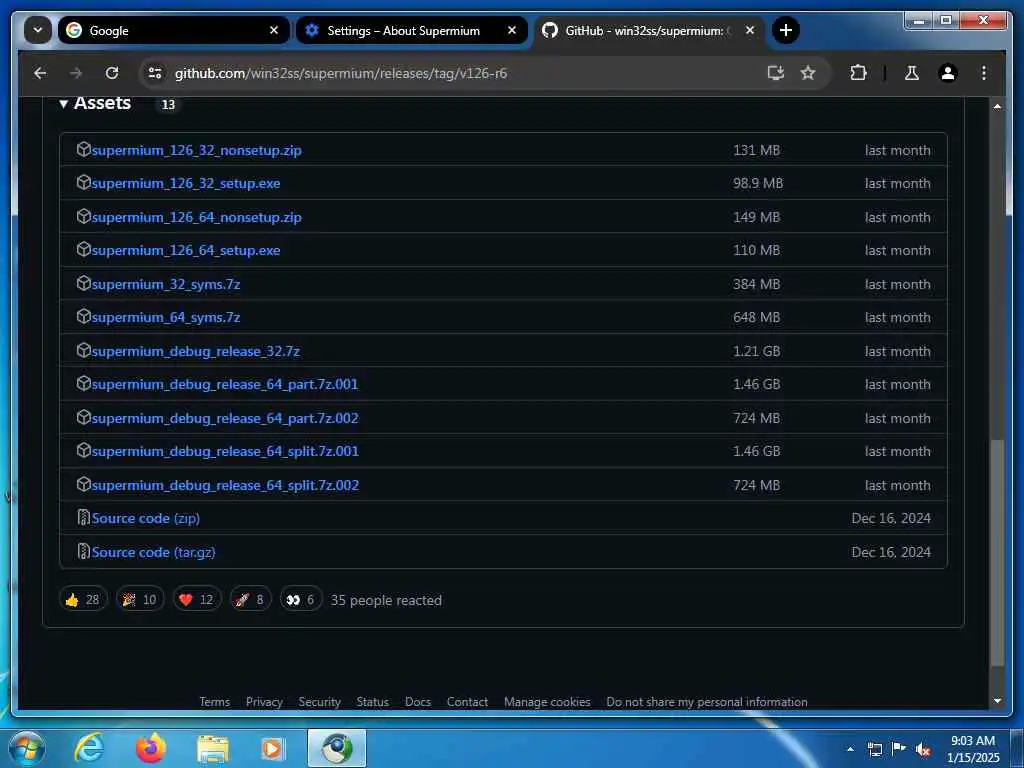Click the page scrollbar up arrow
Viewport: 1024px width, 768px height.
pos(997,106)
